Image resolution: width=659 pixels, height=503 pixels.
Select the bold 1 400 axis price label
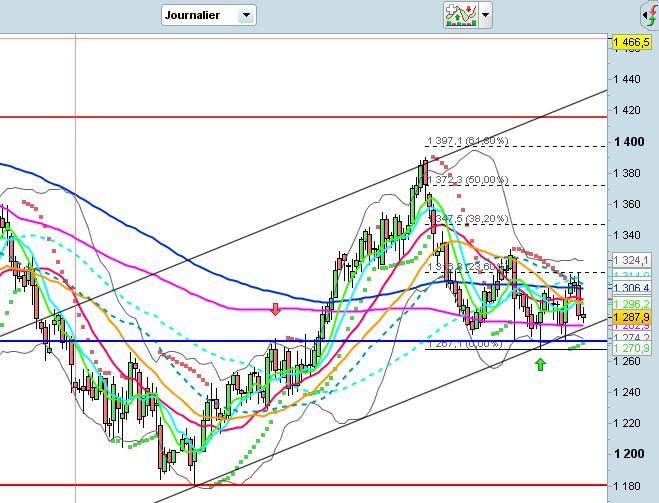click(x=629, y=142)
